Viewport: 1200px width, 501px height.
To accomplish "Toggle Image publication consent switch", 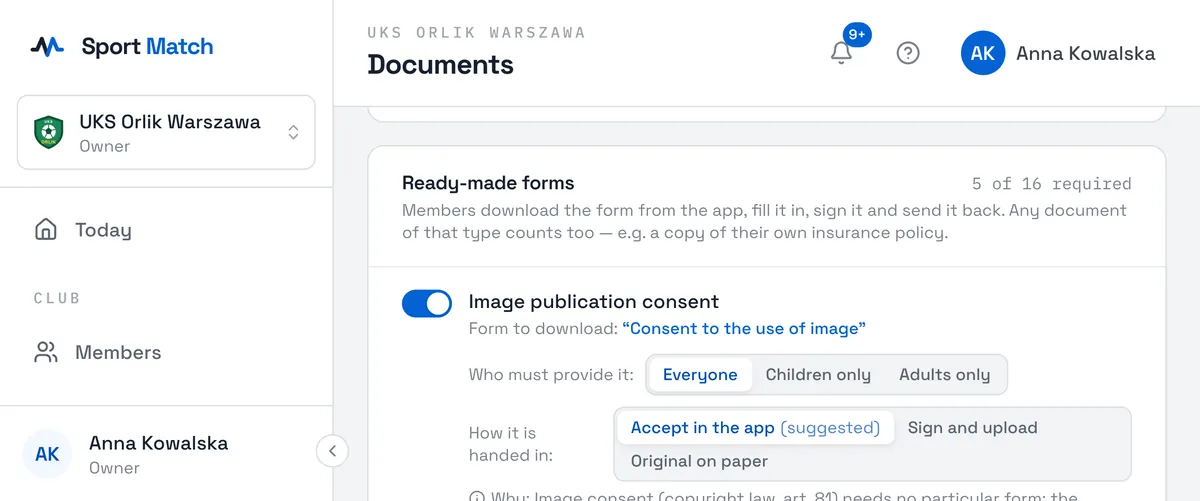I will 427,303.
